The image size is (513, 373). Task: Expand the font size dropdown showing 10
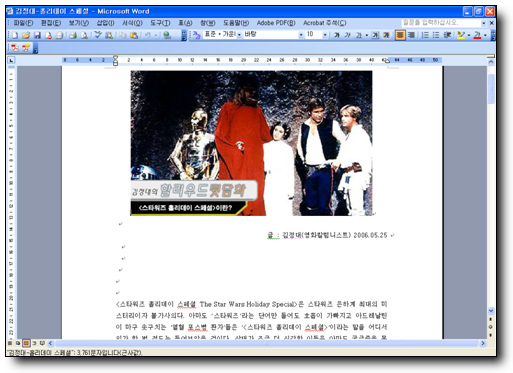[x=325, y=35]
